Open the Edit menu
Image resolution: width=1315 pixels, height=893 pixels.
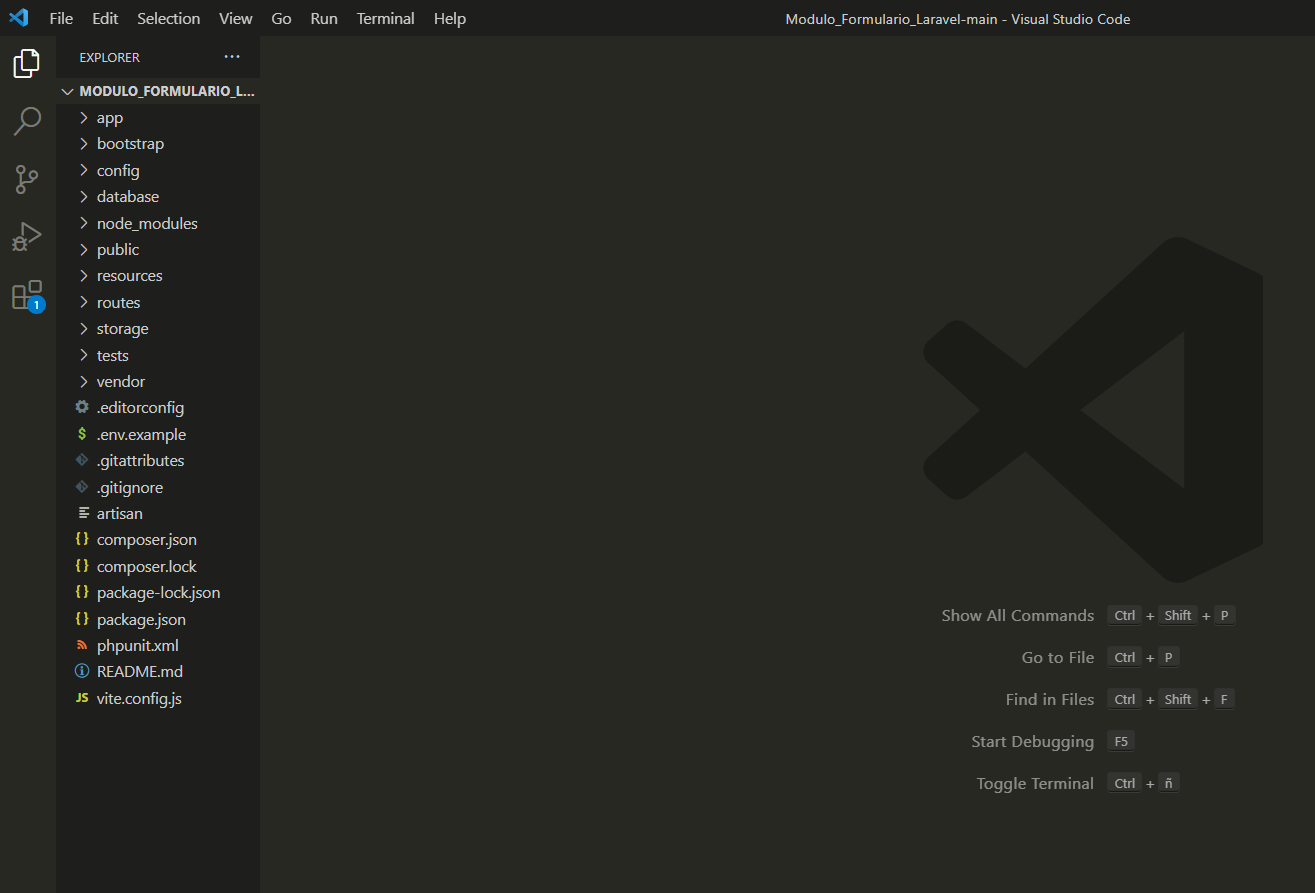click(x=105, y=18)
